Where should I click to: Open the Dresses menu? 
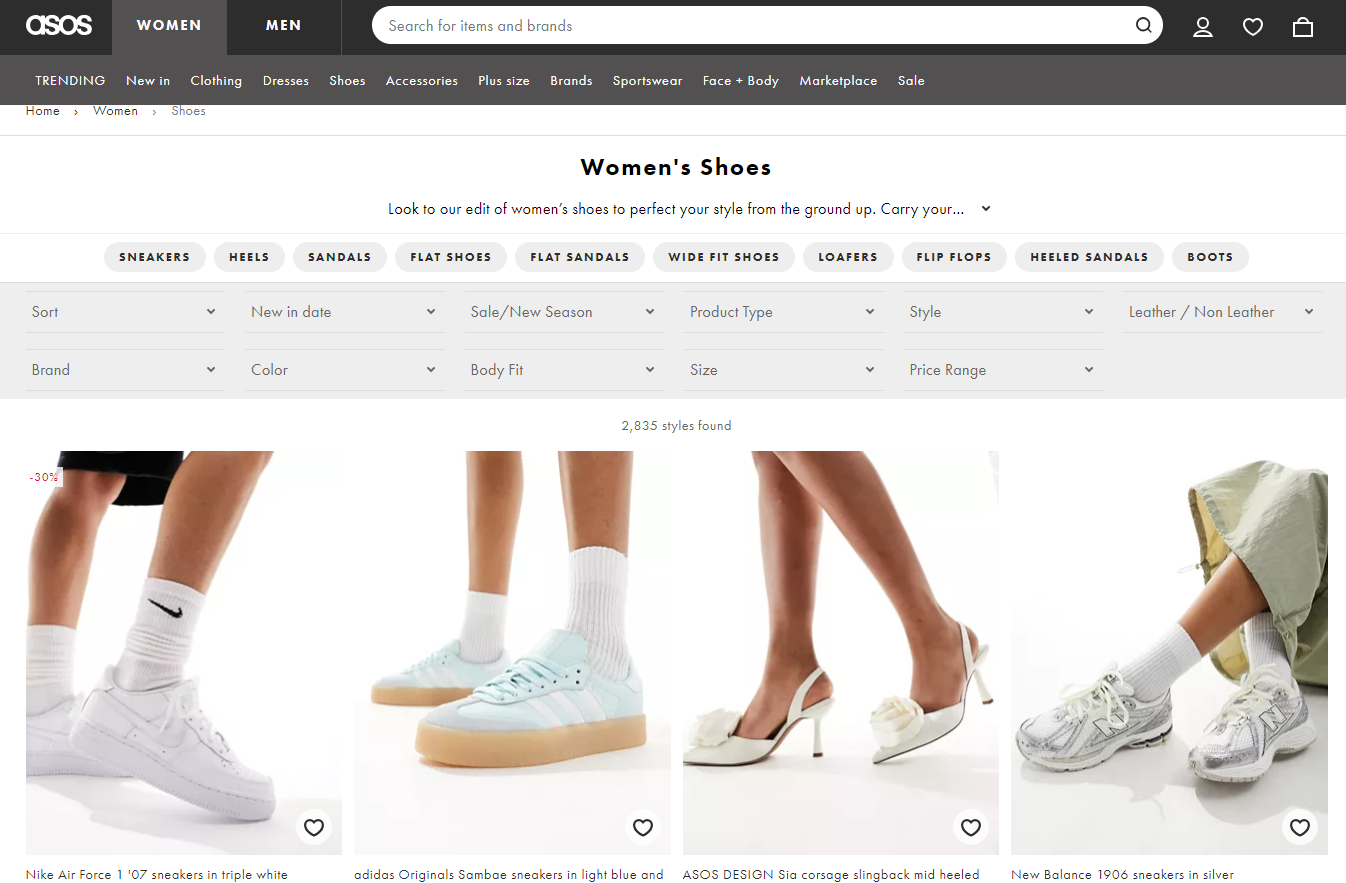286,81
